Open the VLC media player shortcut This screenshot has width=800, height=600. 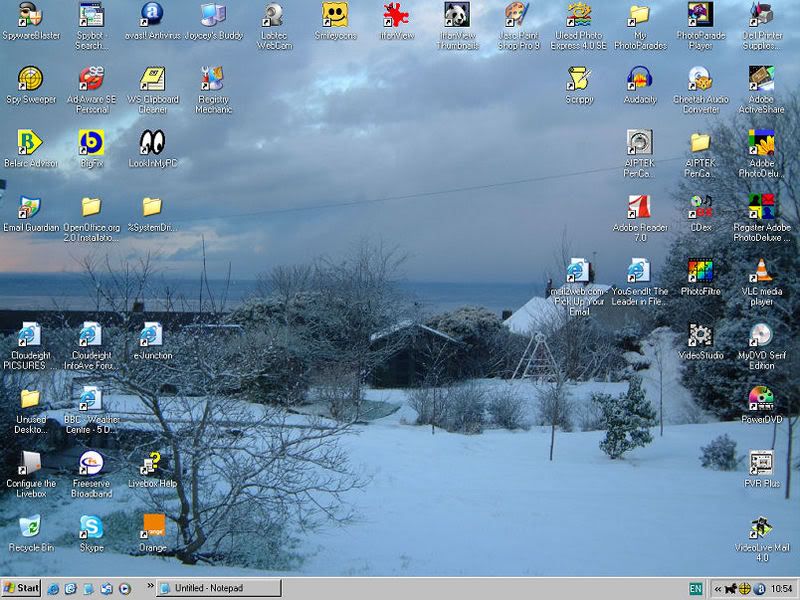[761, 271]
